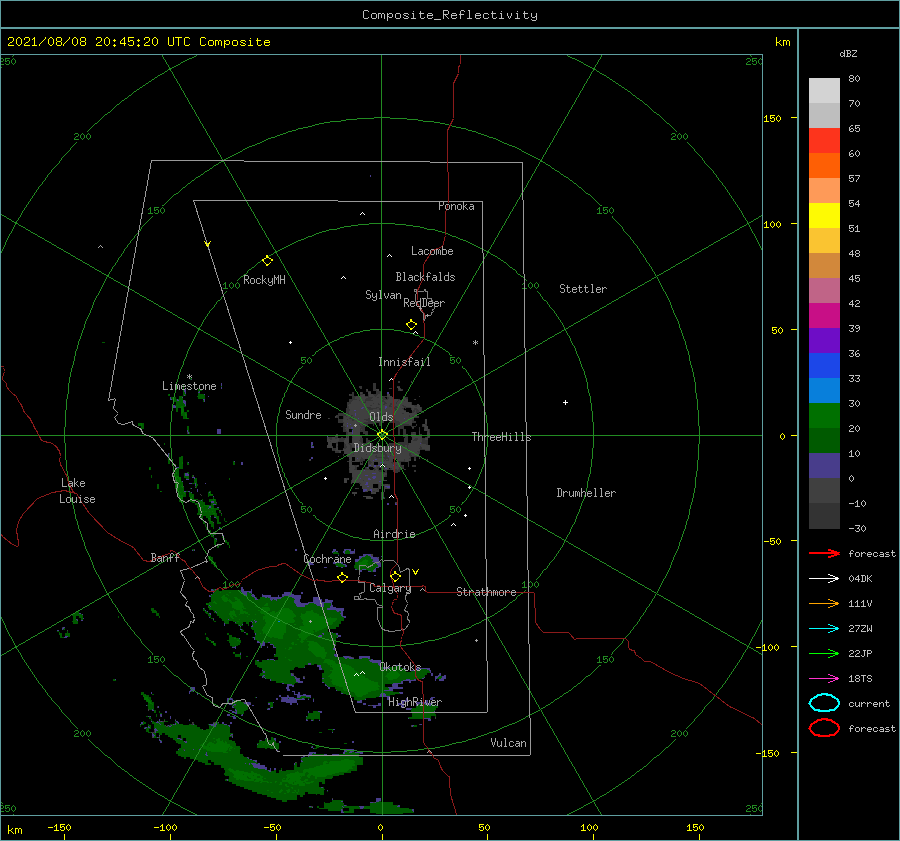Click the Lacombe city label
The height and width of the screenshot is (841, 900).
pyautogui.click(x=432, y=251)
